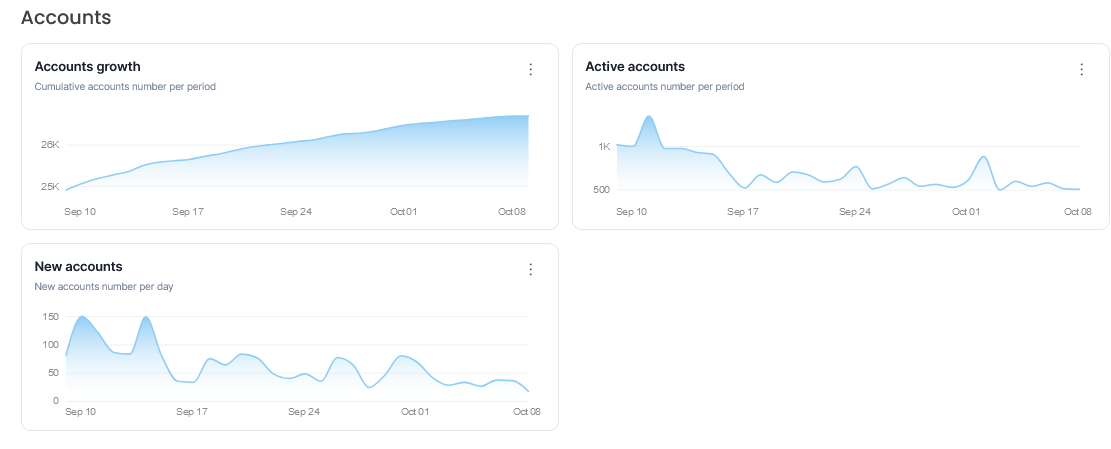Open the Active accounts card options menu
Screen dimensions: 1111x449
[1081, 70]
